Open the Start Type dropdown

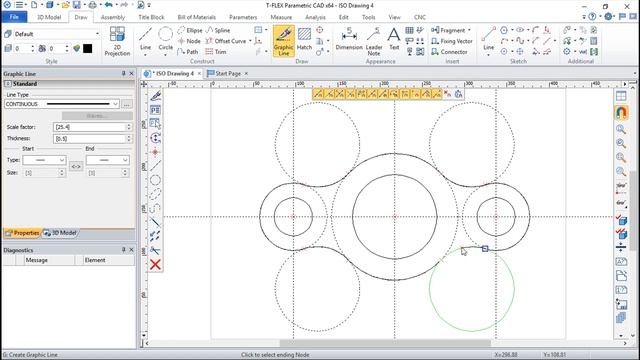click(44, 160)
